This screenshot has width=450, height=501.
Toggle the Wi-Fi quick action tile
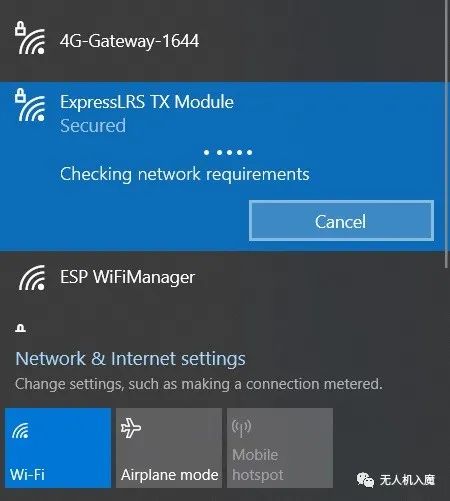pyautogui.click(x=58, y=448)
